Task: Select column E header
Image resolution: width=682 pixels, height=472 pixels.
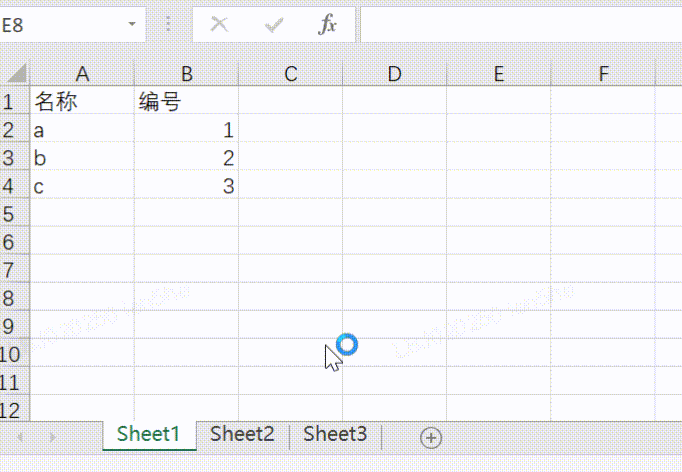Action: (x=498, y=73)
